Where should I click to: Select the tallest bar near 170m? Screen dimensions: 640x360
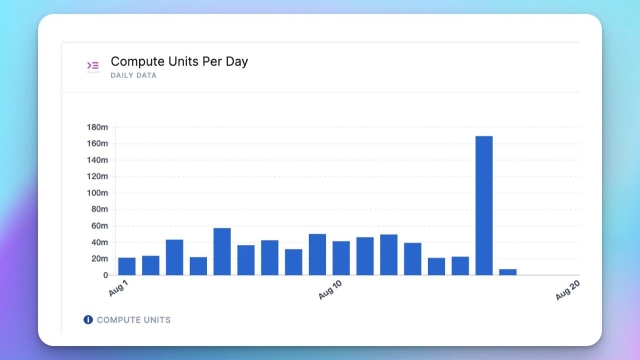pyautogui.click(x=484, y=206)
